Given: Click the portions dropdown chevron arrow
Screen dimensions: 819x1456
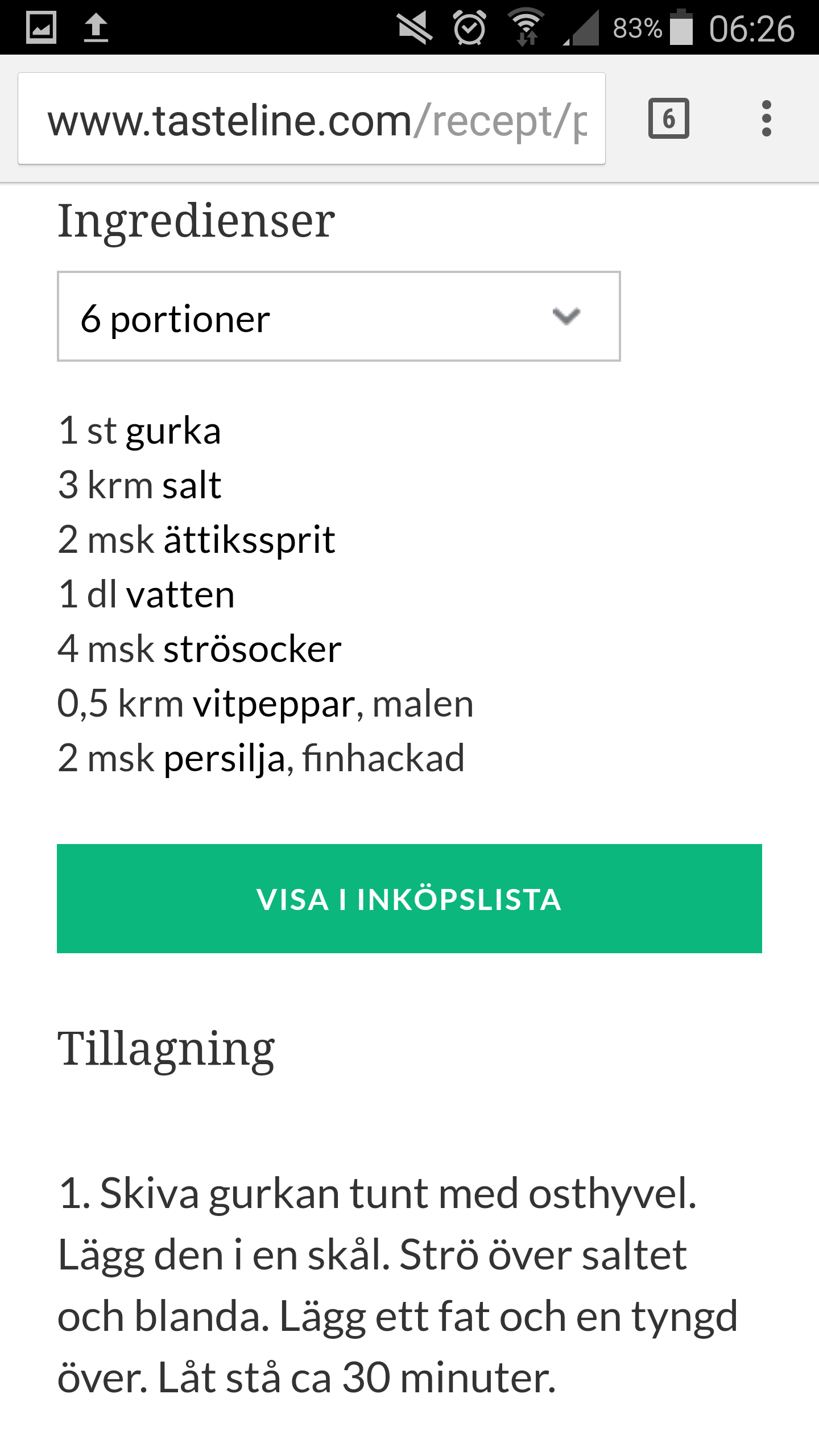Looking at the screenshot, I should [566, 316].
